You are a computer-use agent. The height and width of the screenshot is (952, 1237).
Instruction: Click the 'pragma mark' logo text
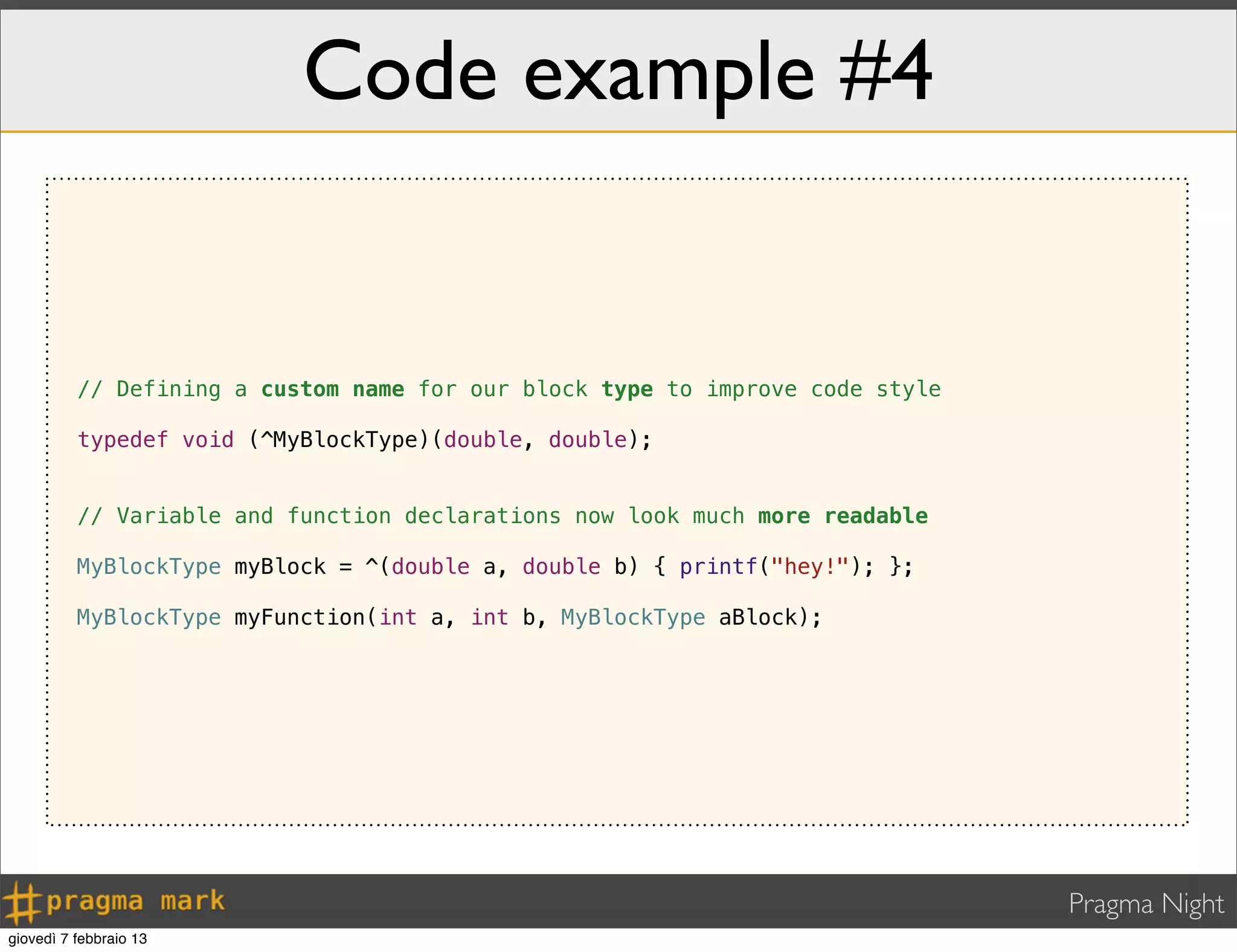click(135, 901)
